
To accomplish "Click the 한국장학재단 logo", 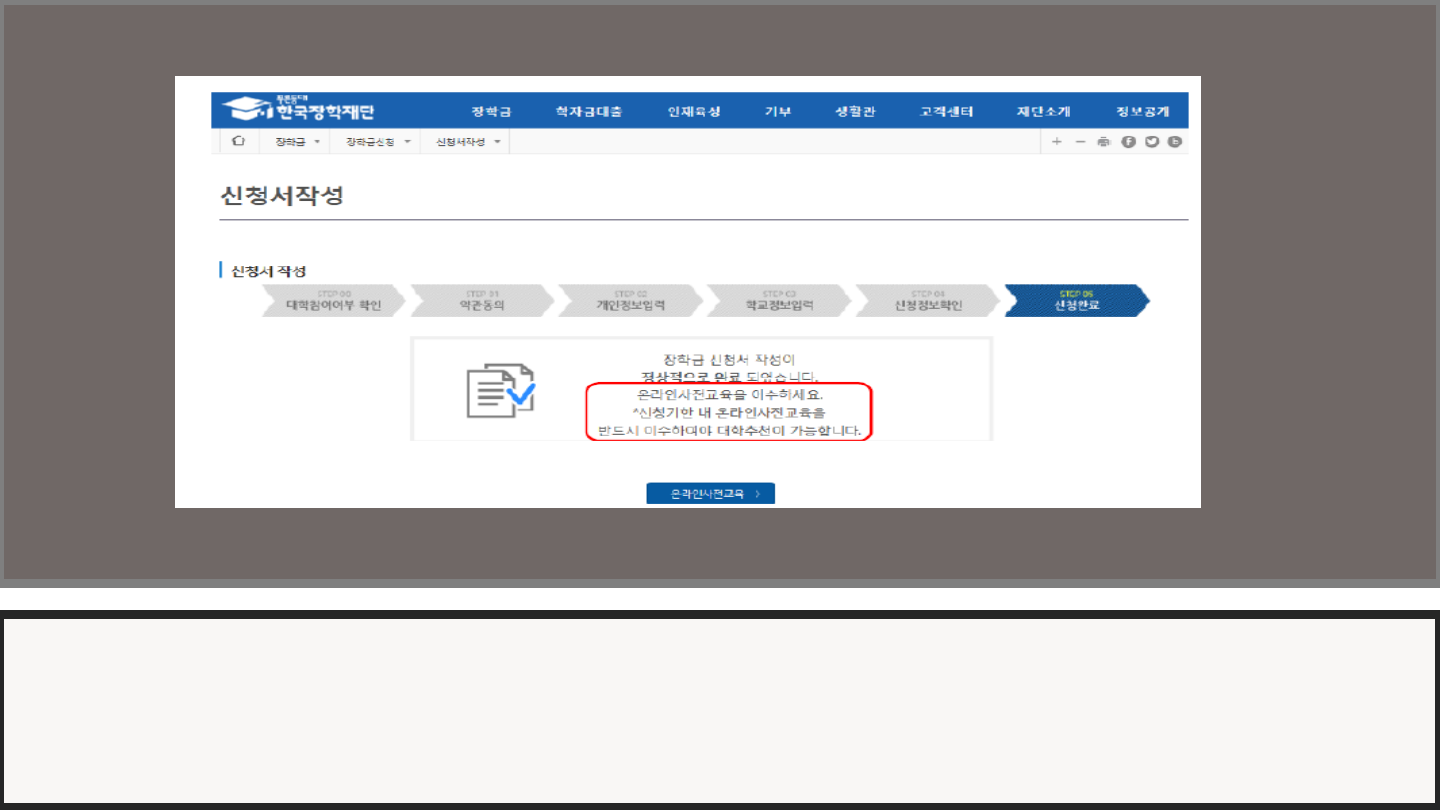I will coord(299,110).
